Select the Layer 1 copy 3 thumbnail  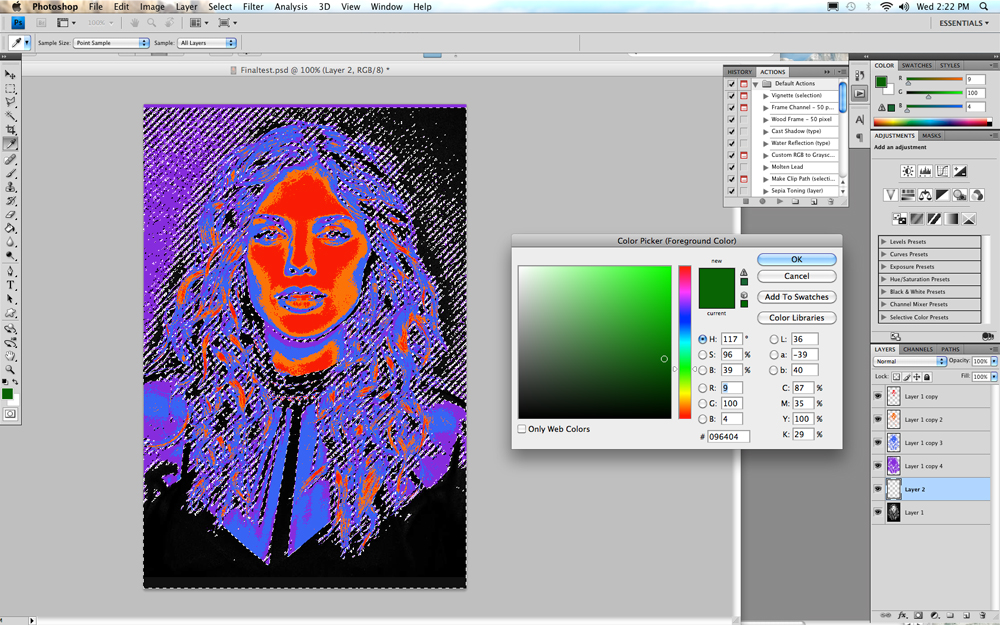[893, 443]
